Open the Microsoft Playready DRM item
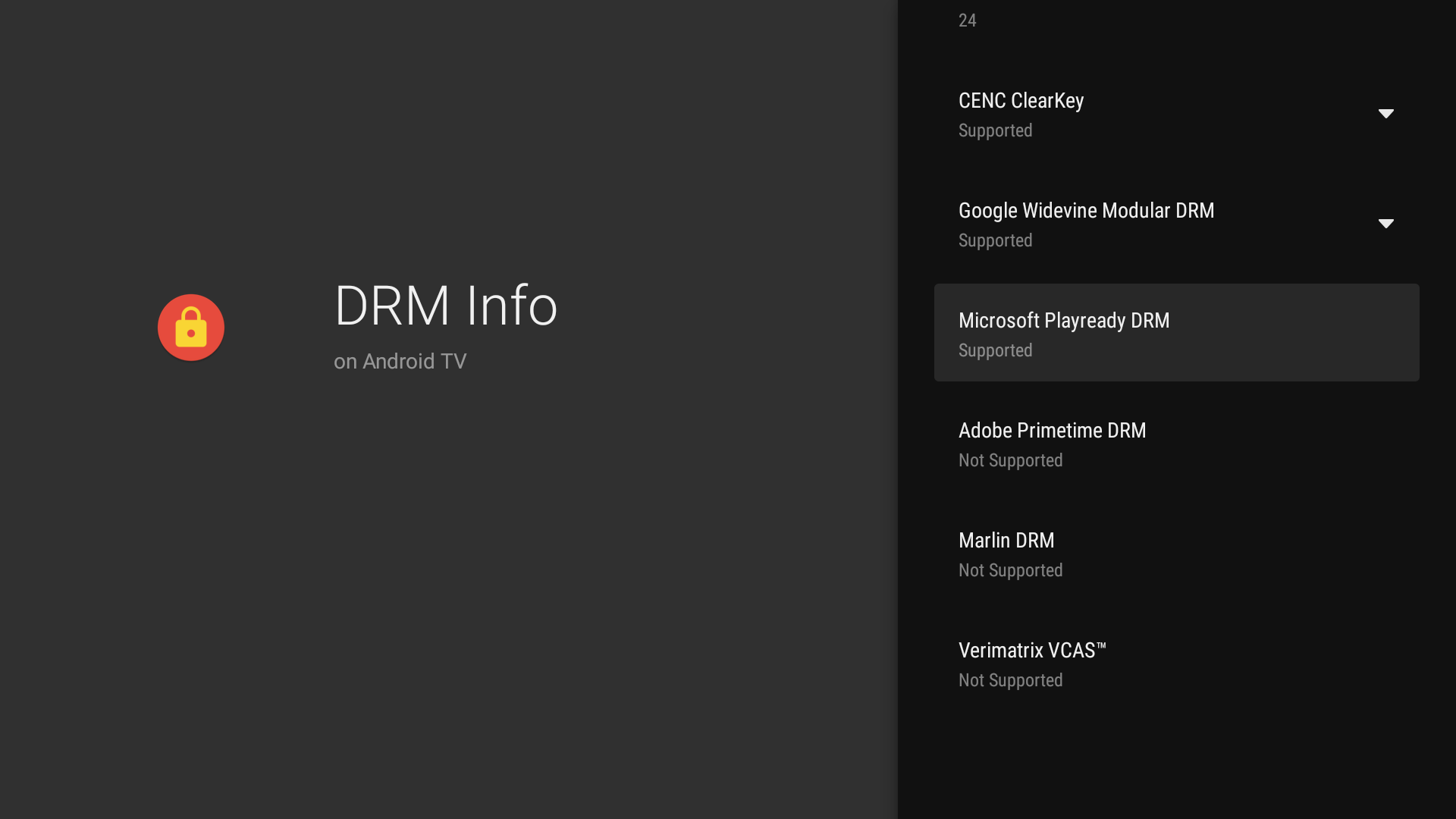 click(x=1176, y=333)
